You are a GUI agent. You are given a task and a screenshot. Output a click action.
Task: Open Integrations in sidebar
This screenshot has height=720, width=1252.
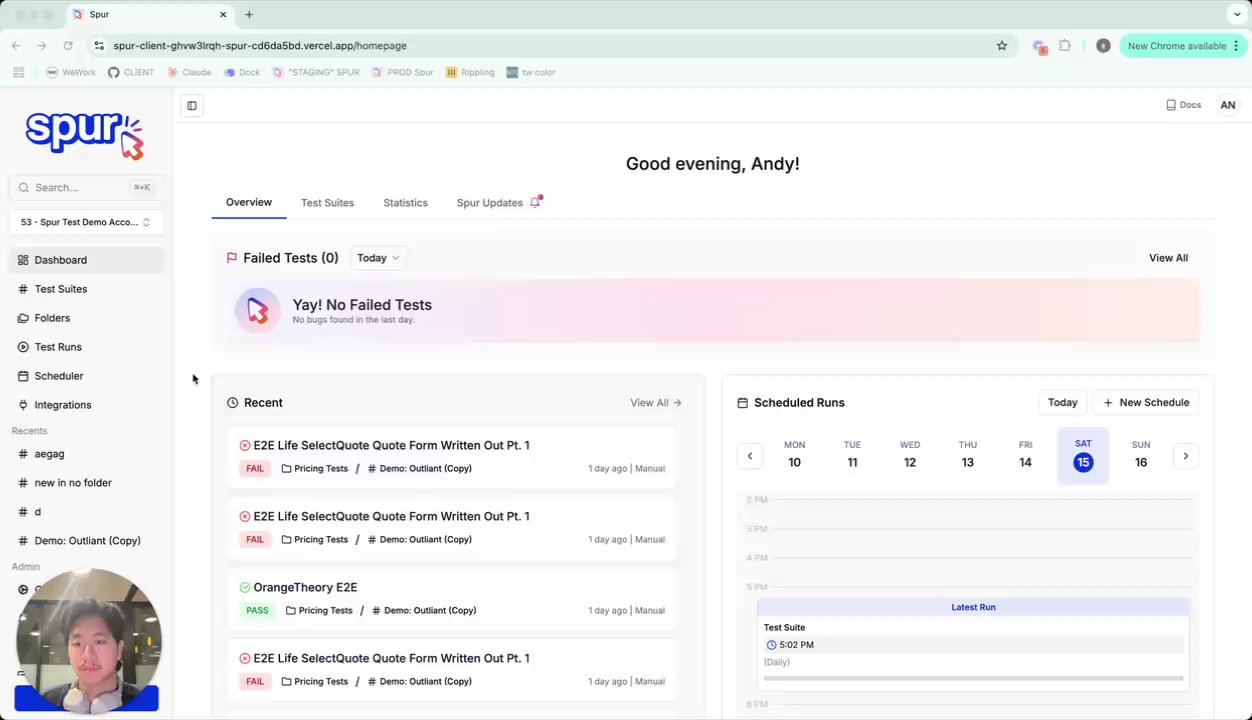click(x=87, y=405)
